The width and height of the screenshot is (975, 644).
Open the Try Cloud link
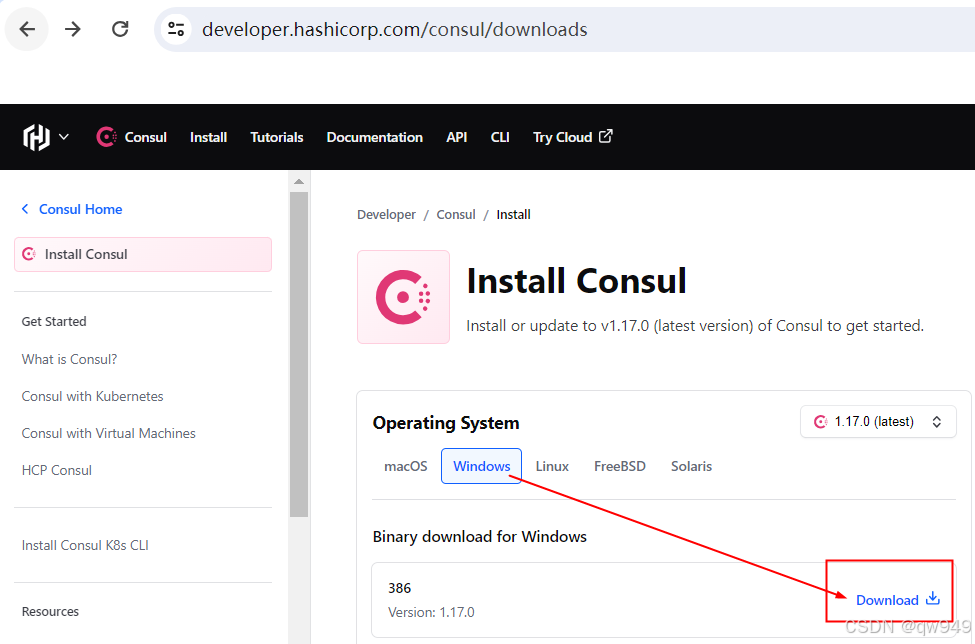573,137
